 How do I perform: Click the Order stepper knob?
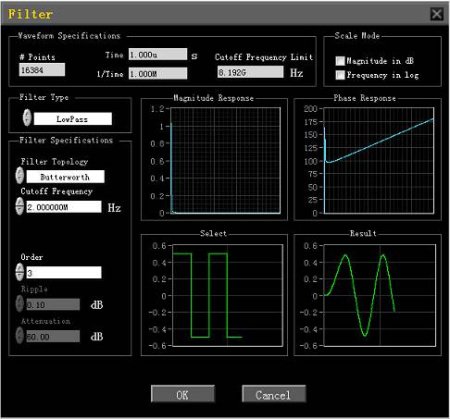click(x=20, y=272)
